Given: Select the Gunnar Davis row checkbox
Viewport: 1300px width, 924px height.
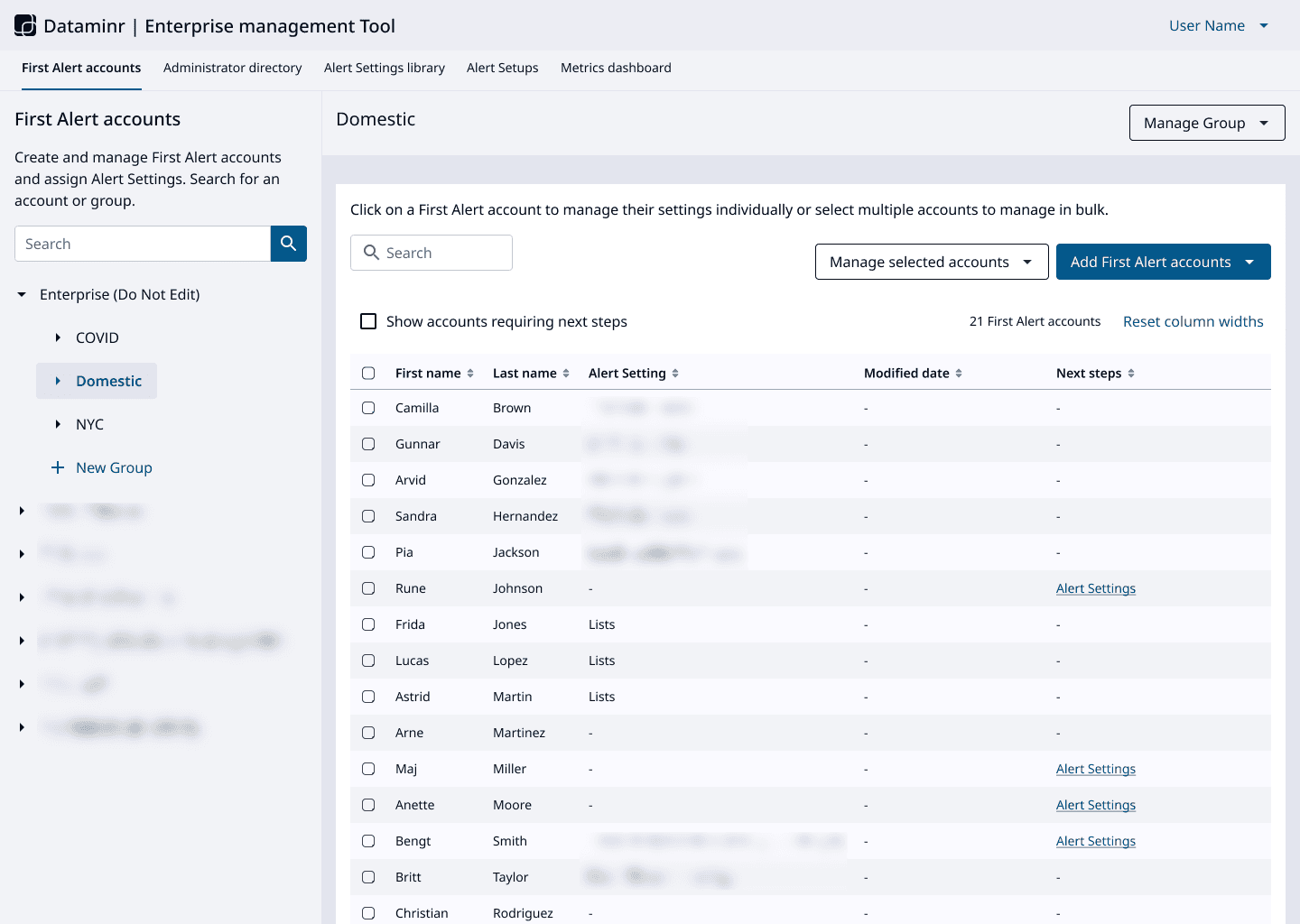Looking at the screenshot, I should click(x=368, y=444).
